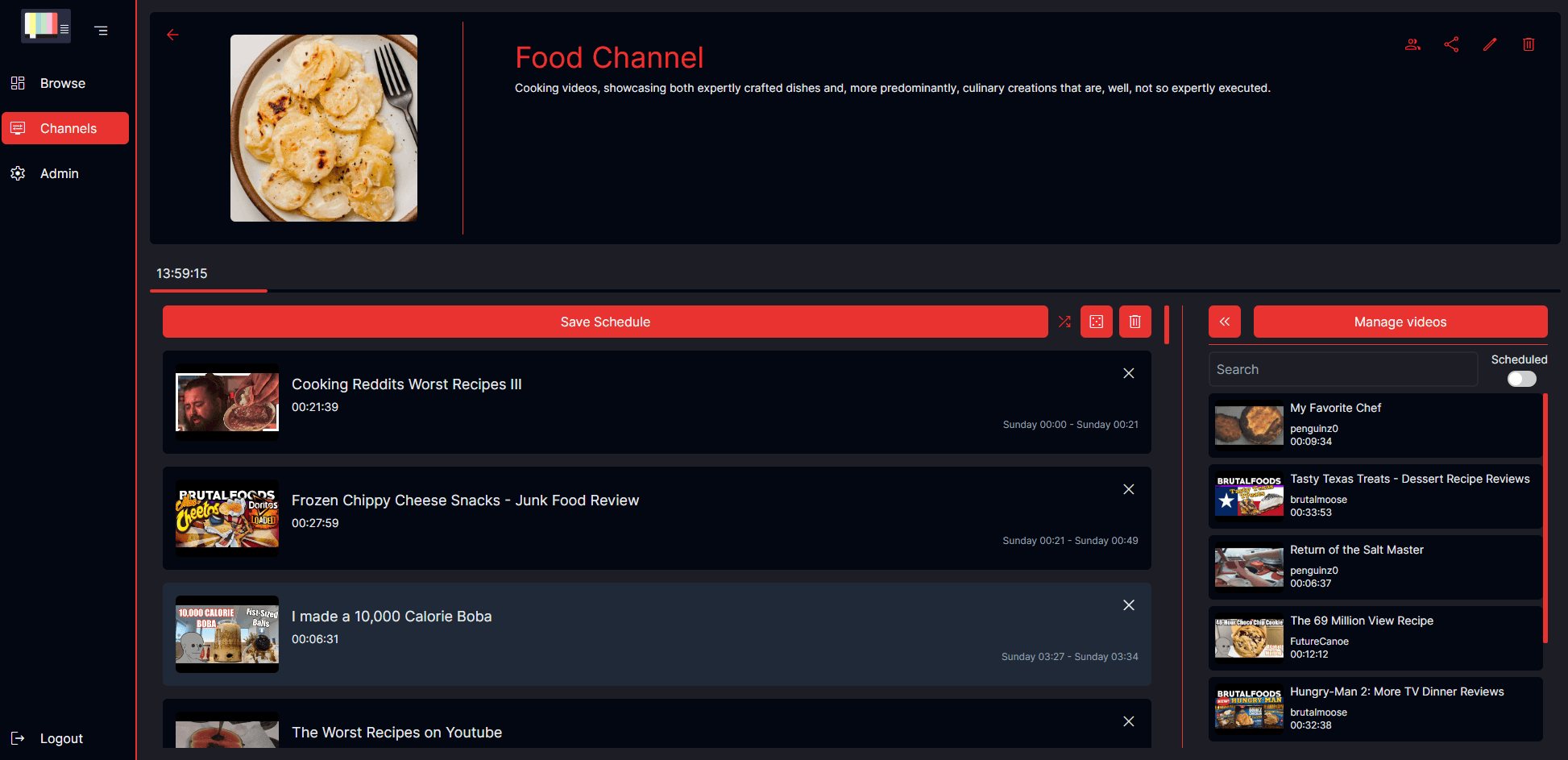1568x760 pixels.
Task: Open the Browse menu item
Action: 63,83
